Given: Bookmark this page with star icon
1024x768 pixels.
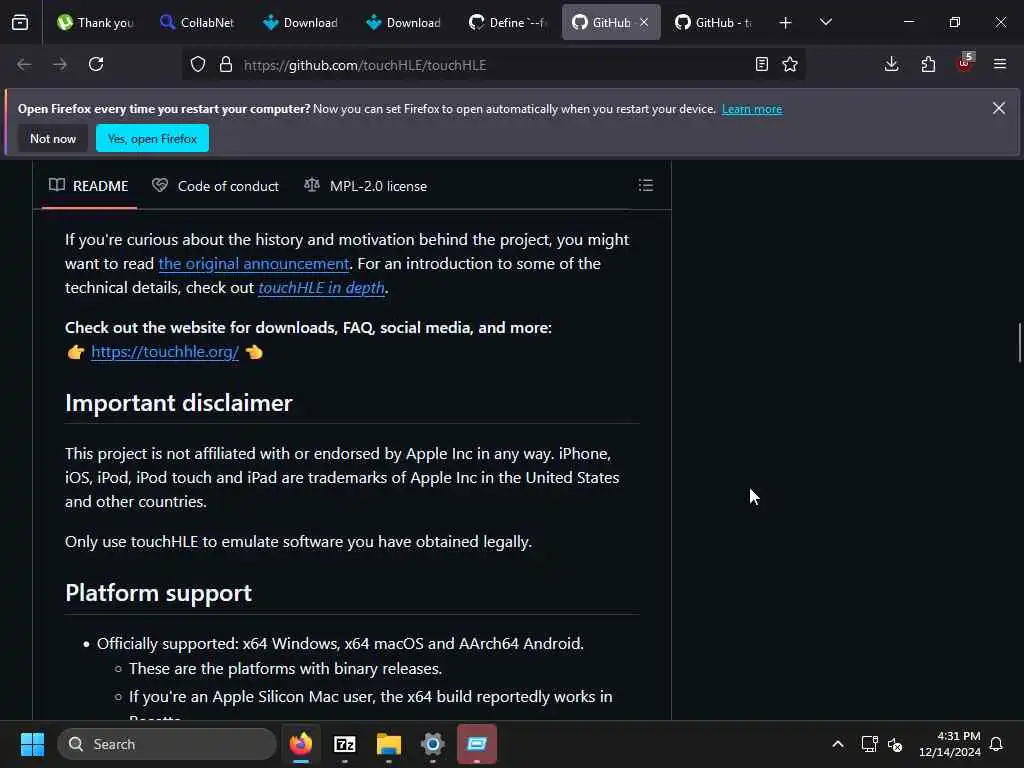Looking at the screenshot, I should click(x=790, y=64).
